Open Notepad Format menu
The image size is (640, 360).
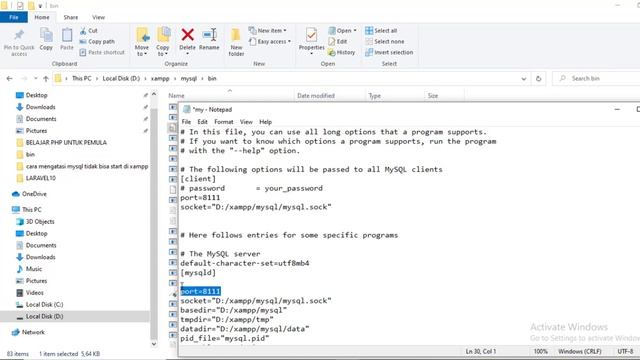(224, 122)
